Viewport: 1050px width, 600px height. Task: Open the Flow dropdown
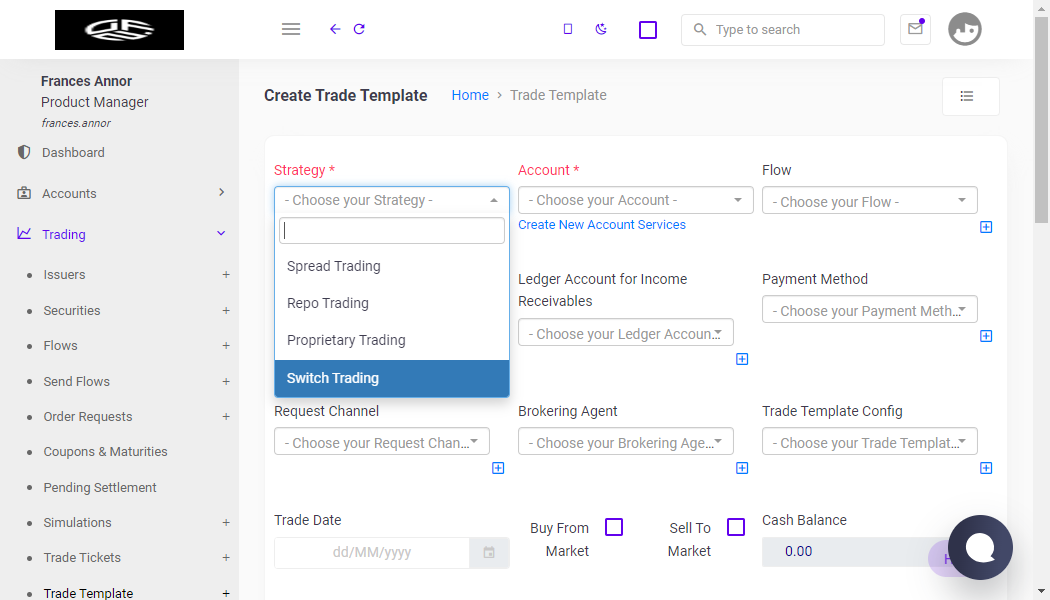[869, 201]
